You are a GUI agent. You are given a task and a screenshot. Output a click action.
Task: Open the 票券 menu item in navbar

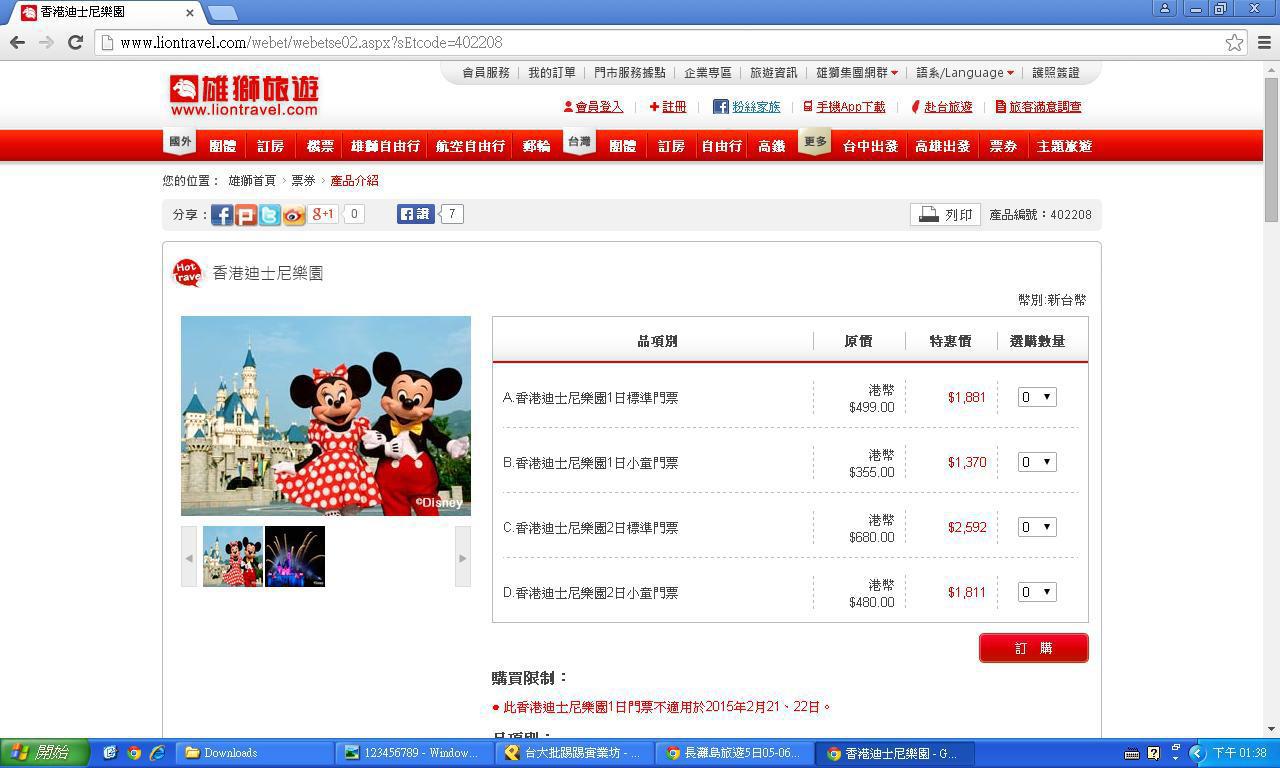1003,146
